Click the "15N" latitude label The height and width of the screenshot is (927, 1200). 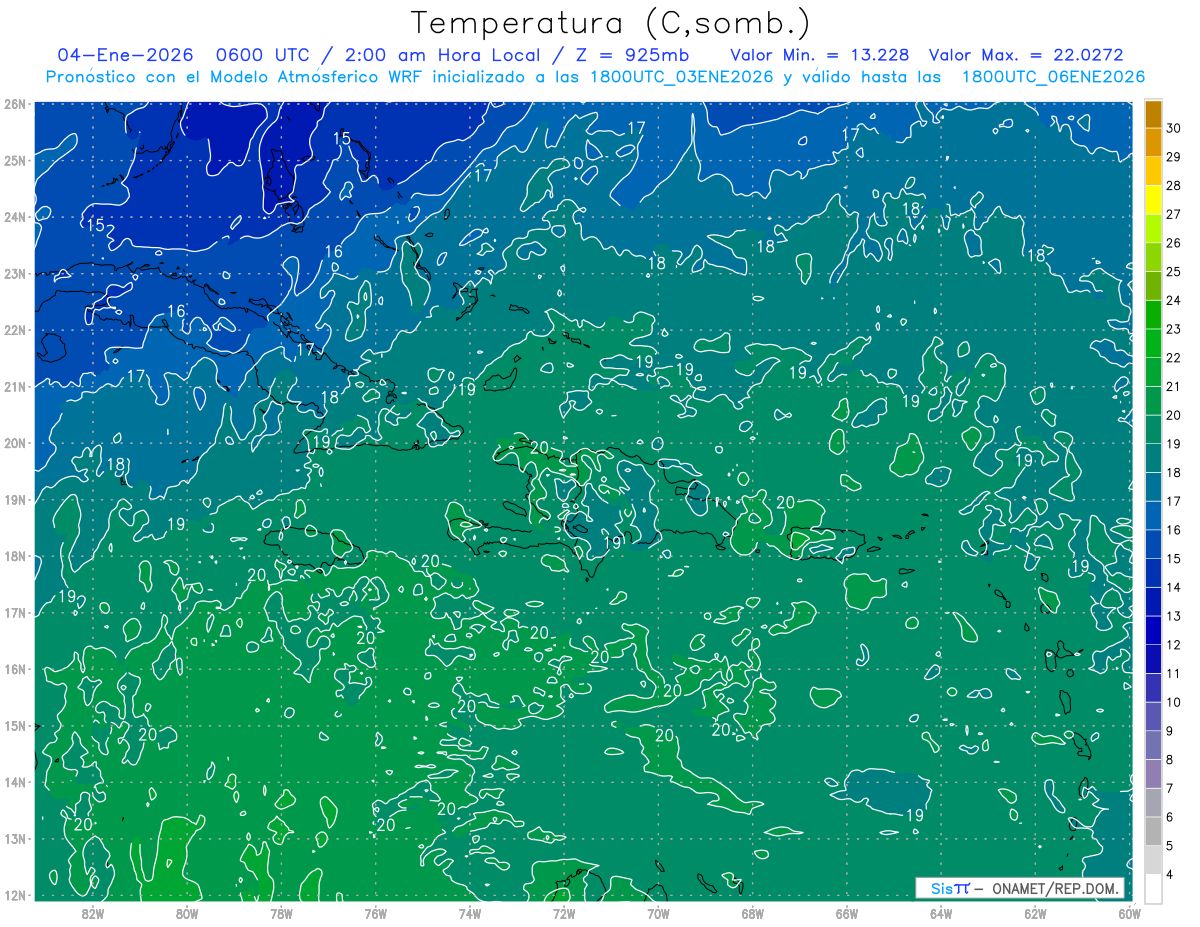click(14, 725)
